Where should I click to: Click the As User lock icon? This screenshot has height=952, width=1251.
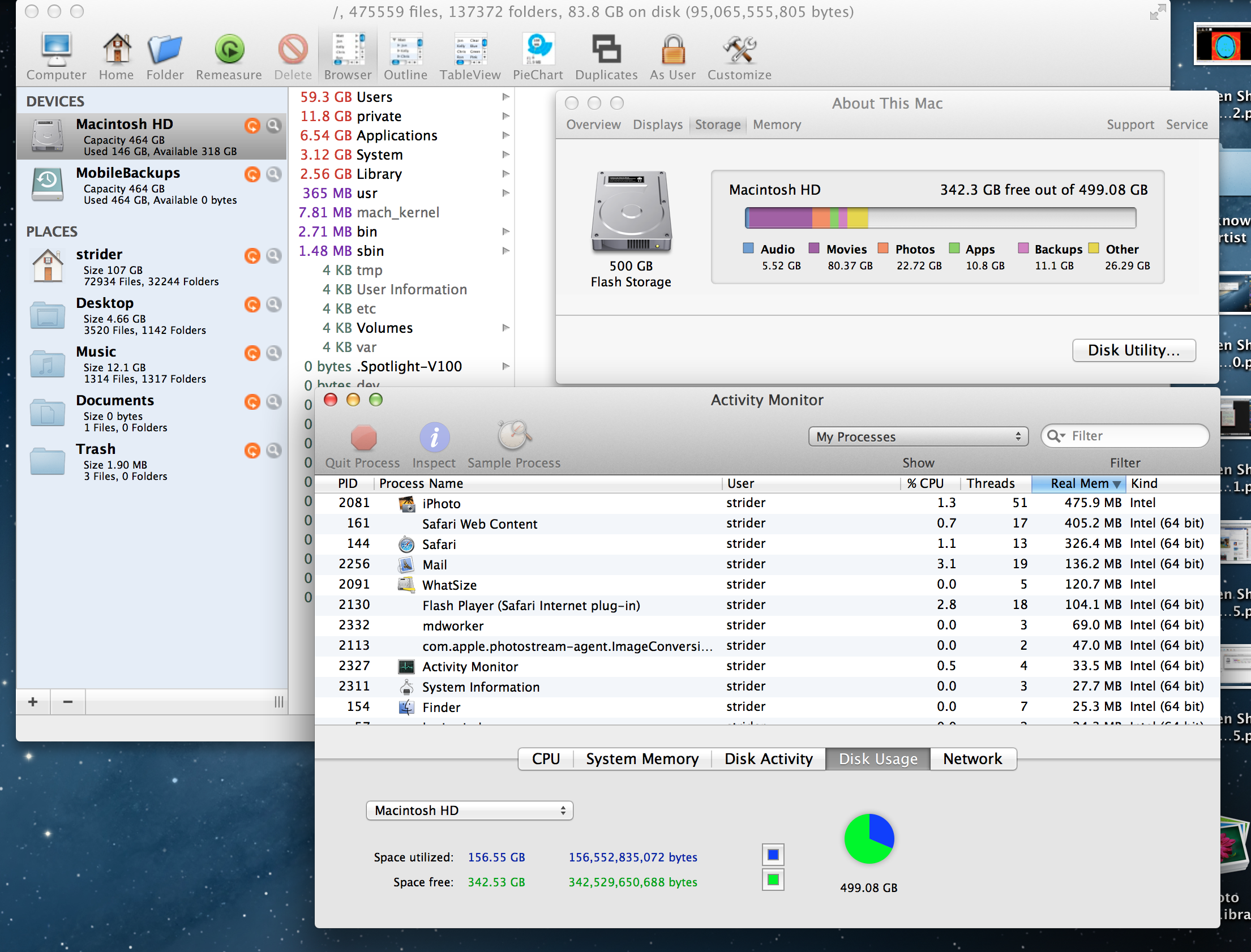[672, 50]
